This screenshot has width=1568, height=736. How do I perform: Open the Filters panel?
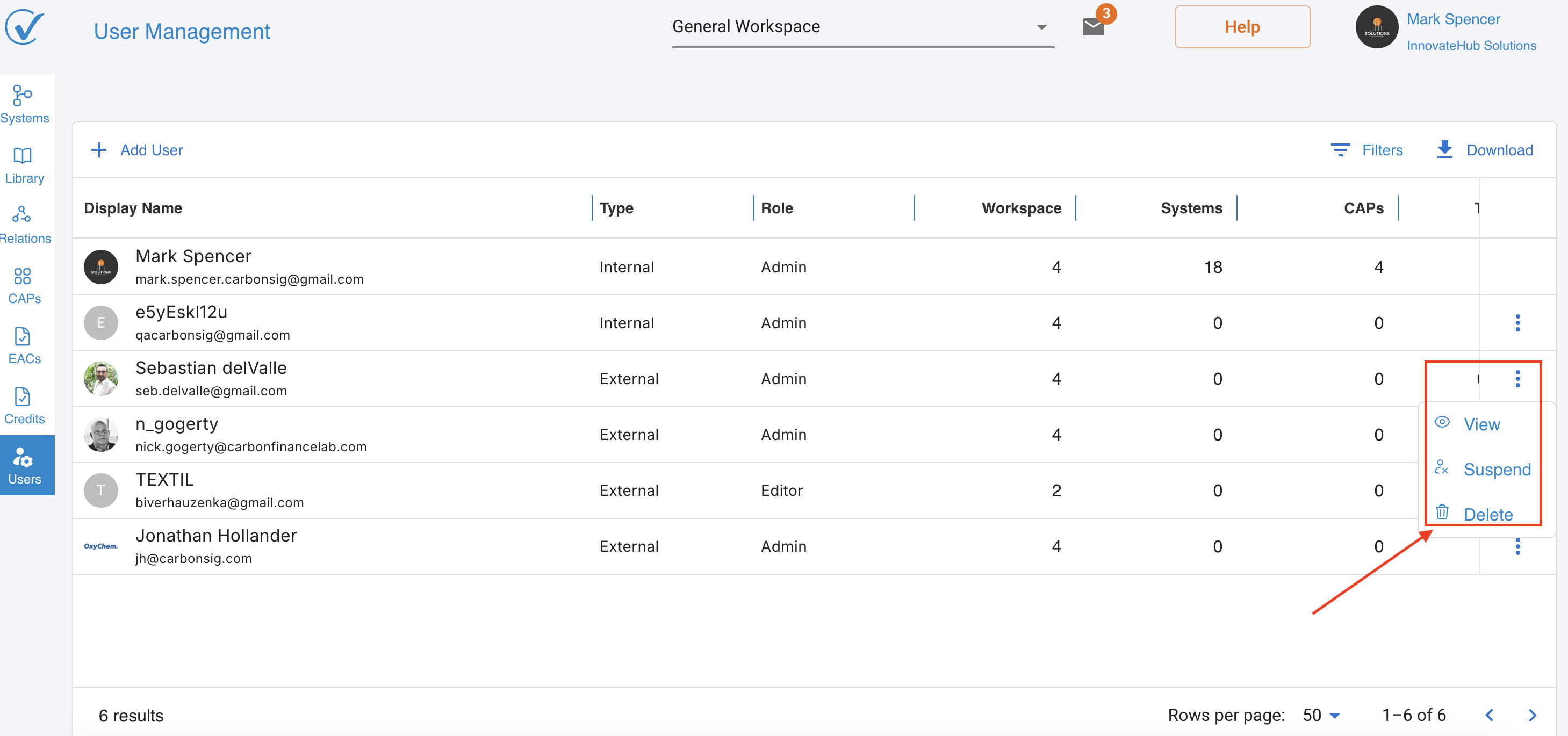click(x=1366, y=150)
